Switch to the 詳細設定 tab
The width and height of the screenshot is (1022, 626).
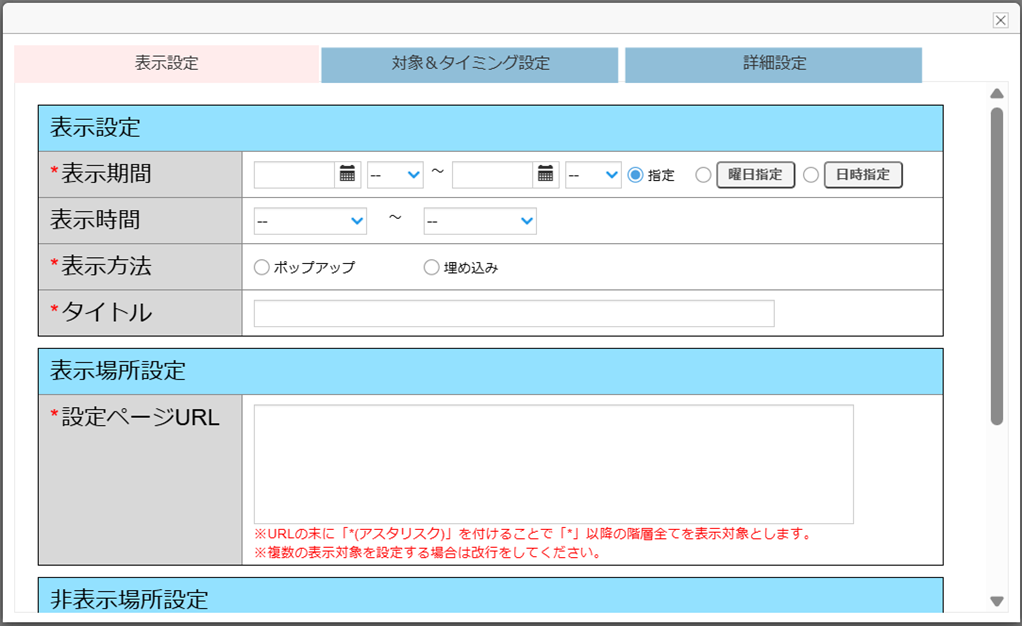click(x=773, y=64)
